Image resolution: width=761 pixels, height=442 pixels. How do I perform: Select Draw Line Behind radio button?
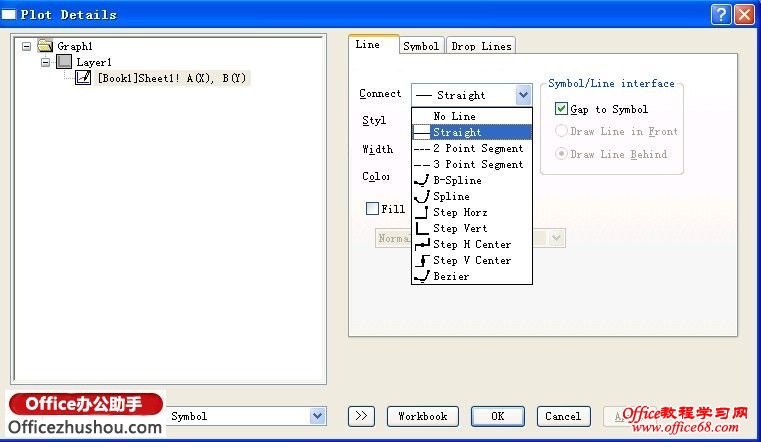click(x=561, y=154)
